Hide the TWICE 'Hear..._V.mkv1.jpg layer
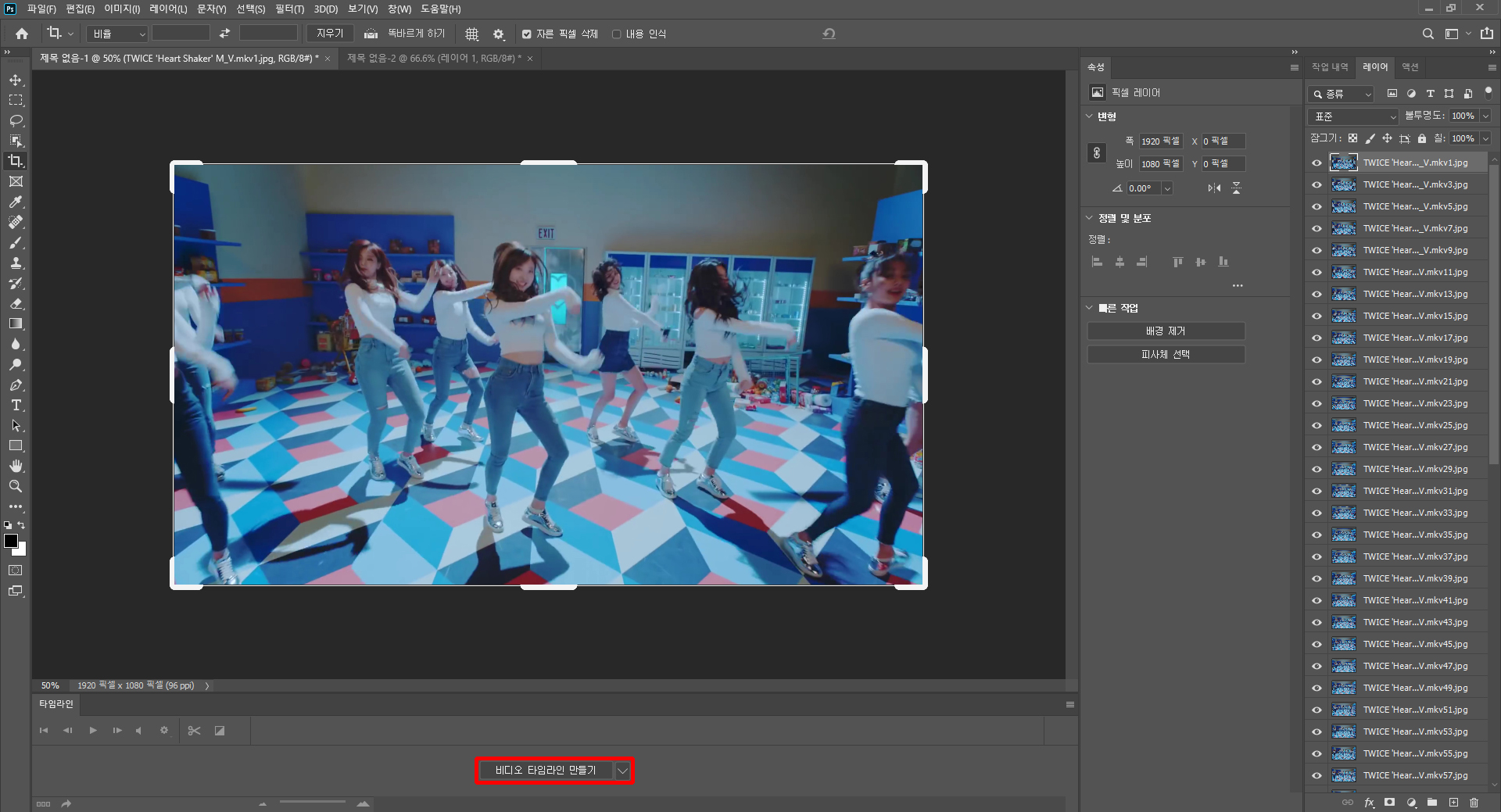The image size is (1501, 812). 1317,163
